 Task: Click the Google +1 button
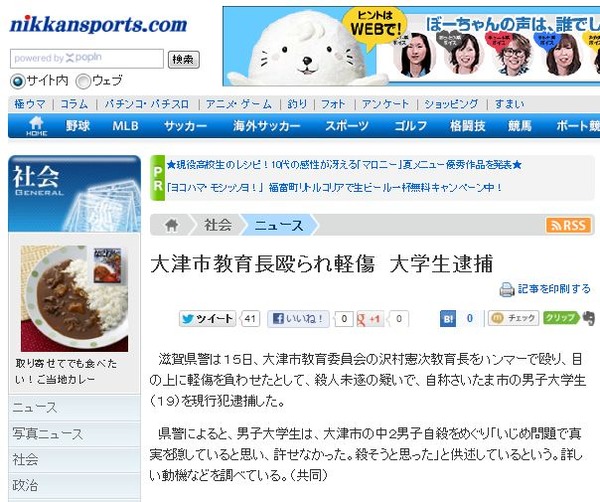369,319
